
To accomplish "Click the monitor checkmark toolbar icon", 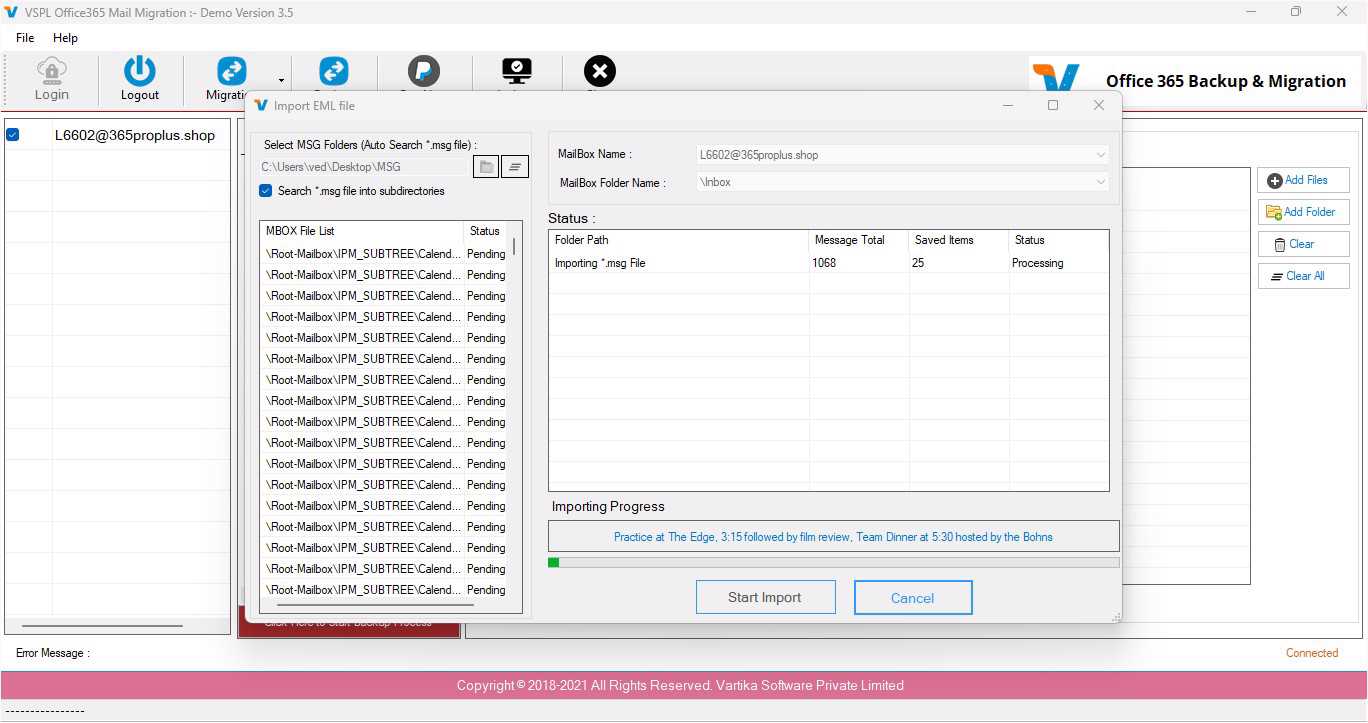I will (x=517, y=72).
